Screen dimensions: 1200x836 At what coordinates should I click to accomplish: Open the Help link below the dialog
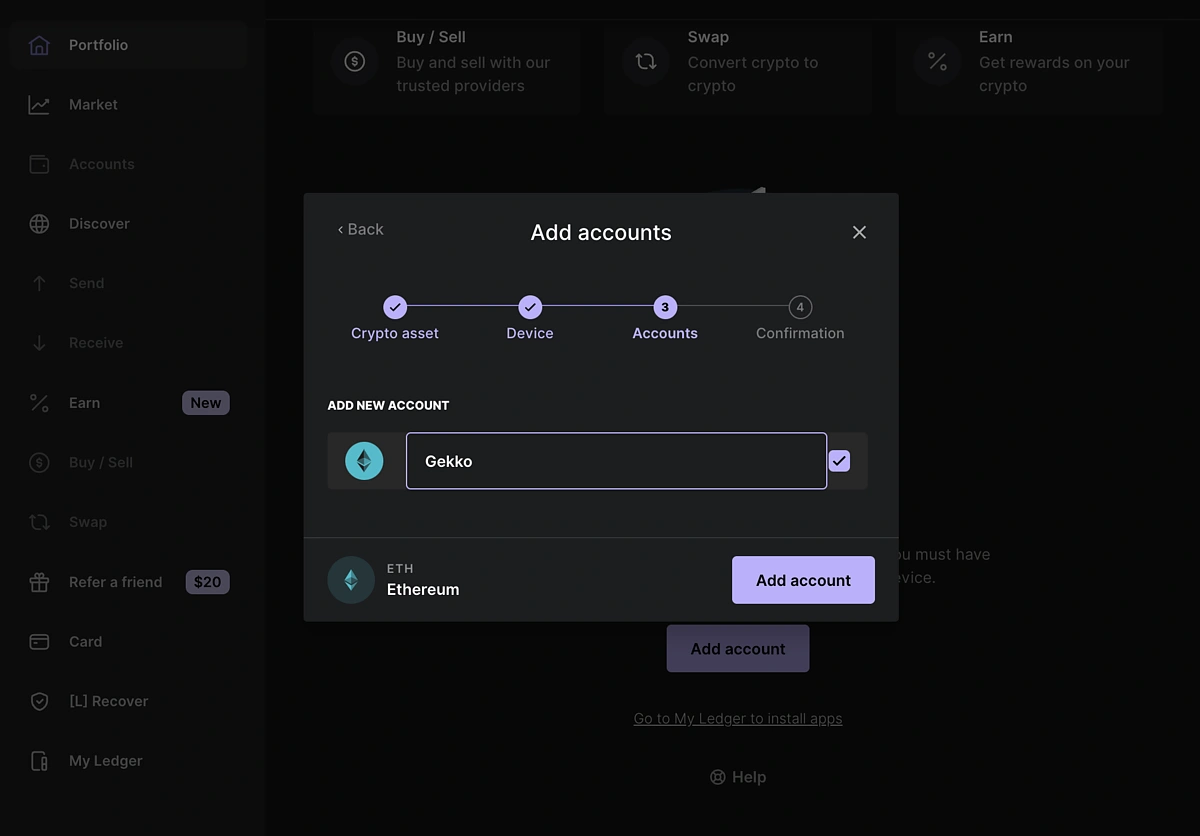[738, 777]
